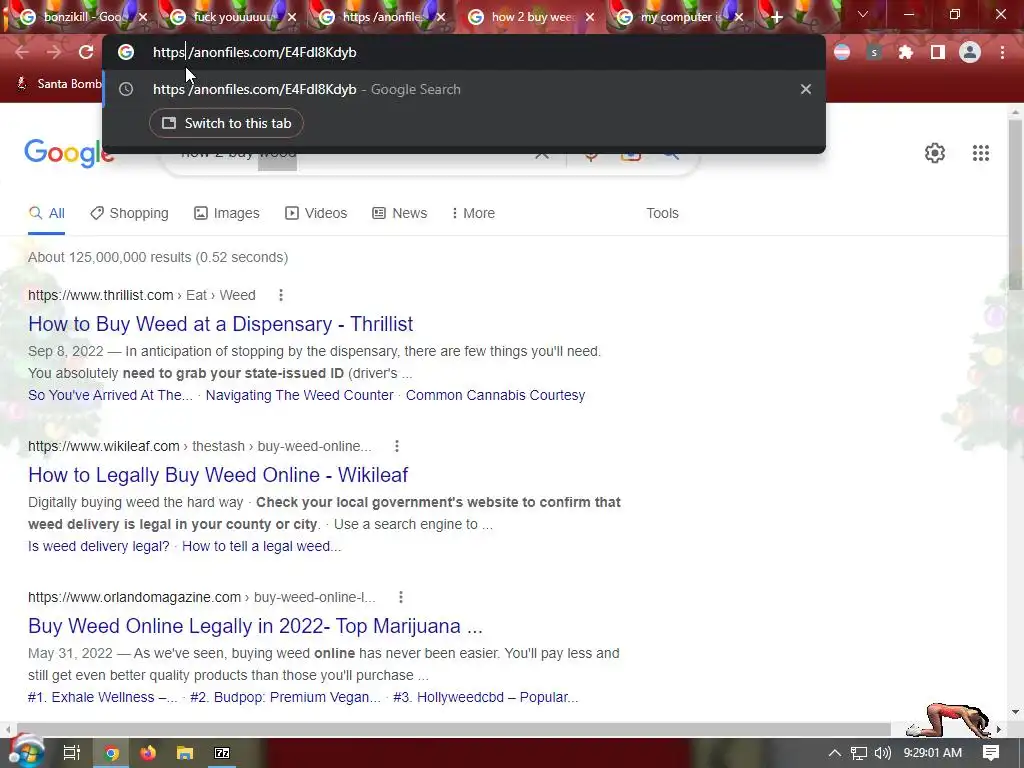Open the network tray icon
1024x768 pixels.
pos(858,753)
